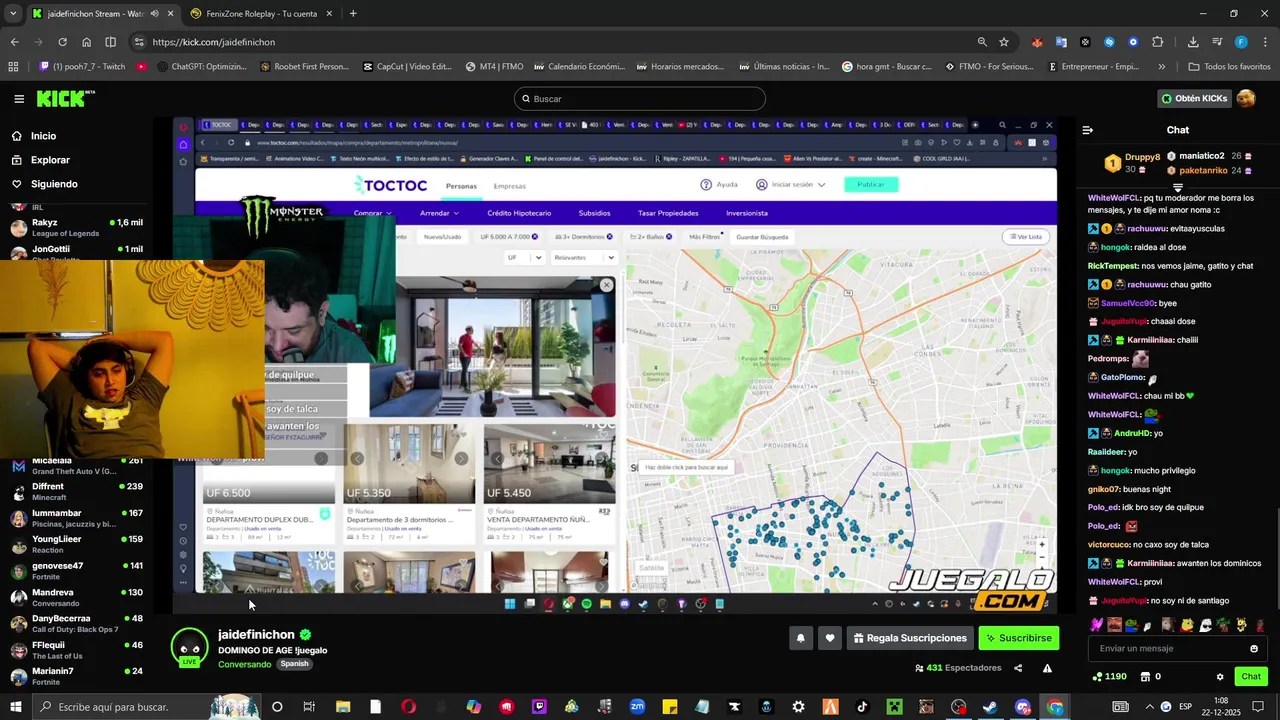This screenshot has height=720, width=1280.
Task: Open the Kick hamburger sidebar menu
Action: 19,99
